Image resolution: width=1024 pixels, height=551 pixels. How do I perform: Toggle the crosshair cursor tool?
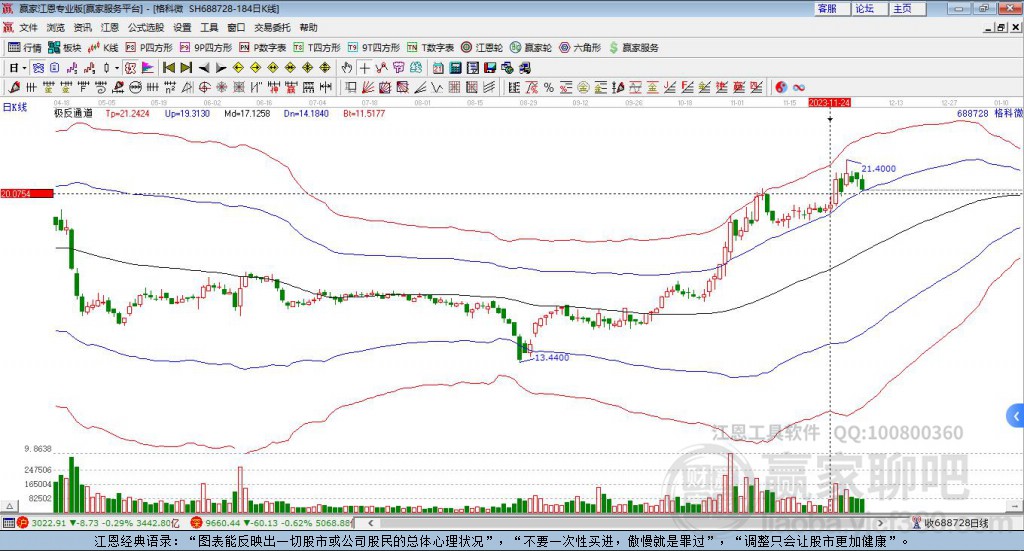(x=364, y=68)
